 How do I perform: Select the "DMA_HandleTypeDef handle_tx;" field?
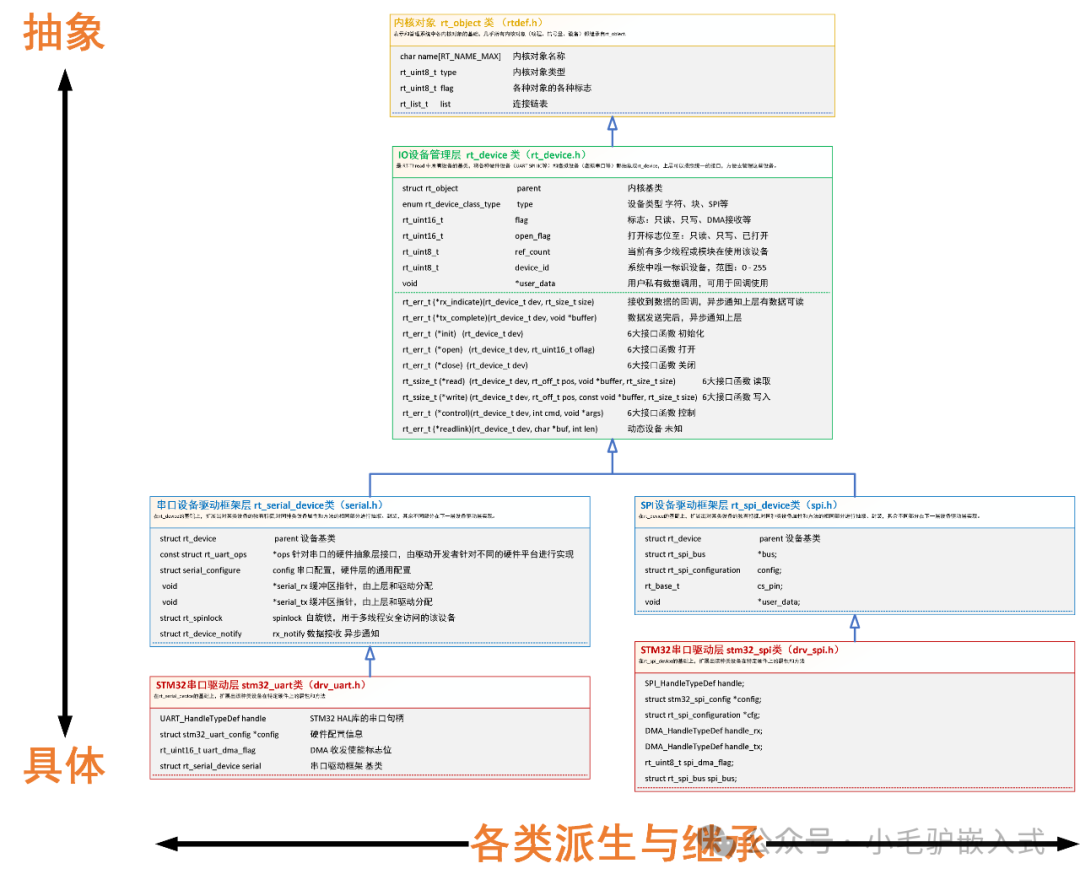click(x=703, y=747)
